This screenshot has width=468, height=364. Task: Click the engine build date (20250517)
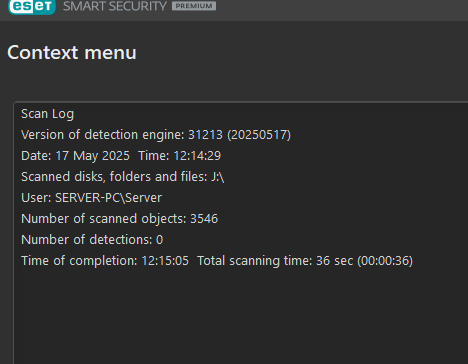point(259,135)
